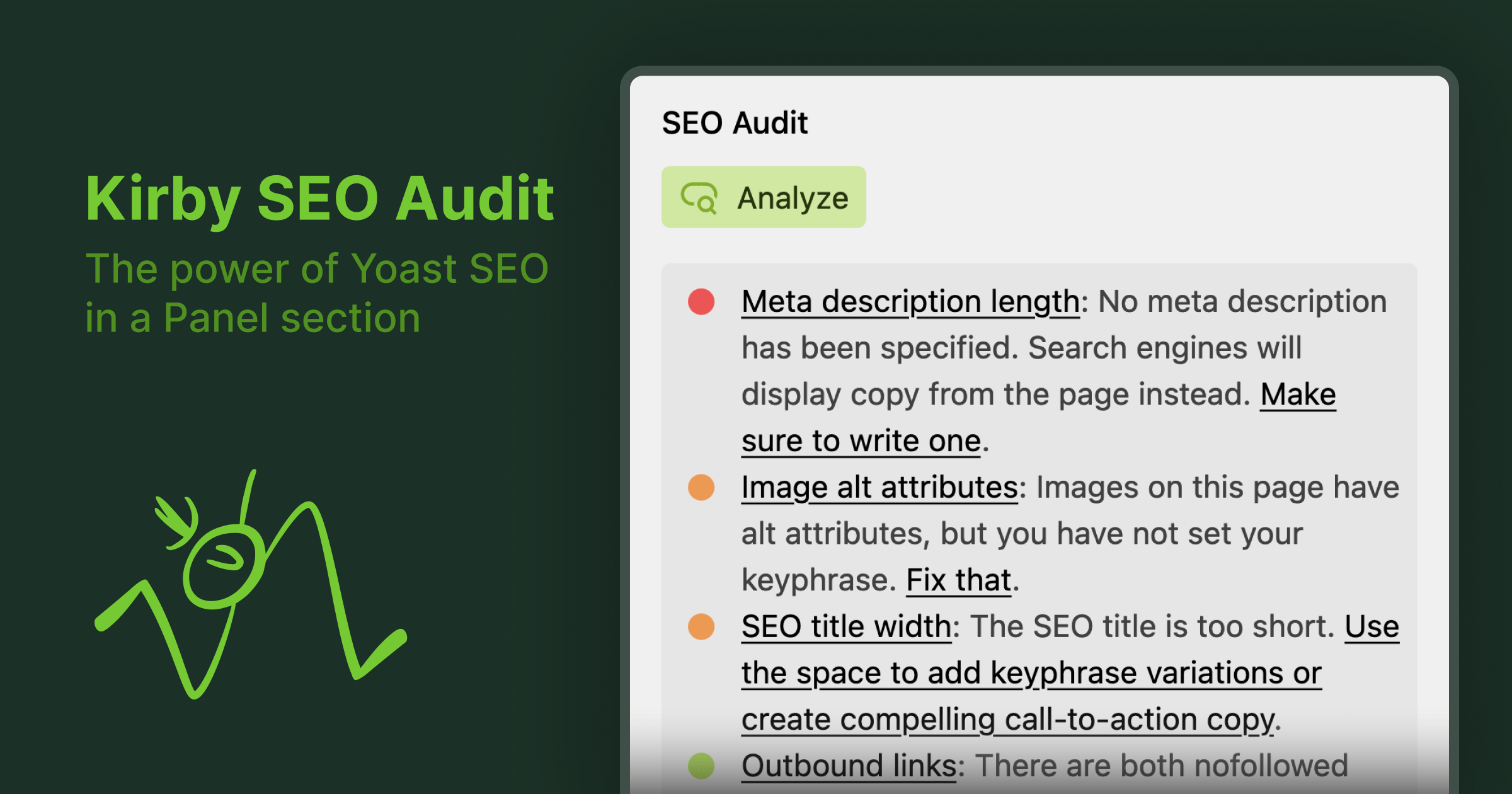Click the orange dot next to Image alt attributes
This screenshot has height=794, width=1512.
pyautogui.click(x=701, y=487)
